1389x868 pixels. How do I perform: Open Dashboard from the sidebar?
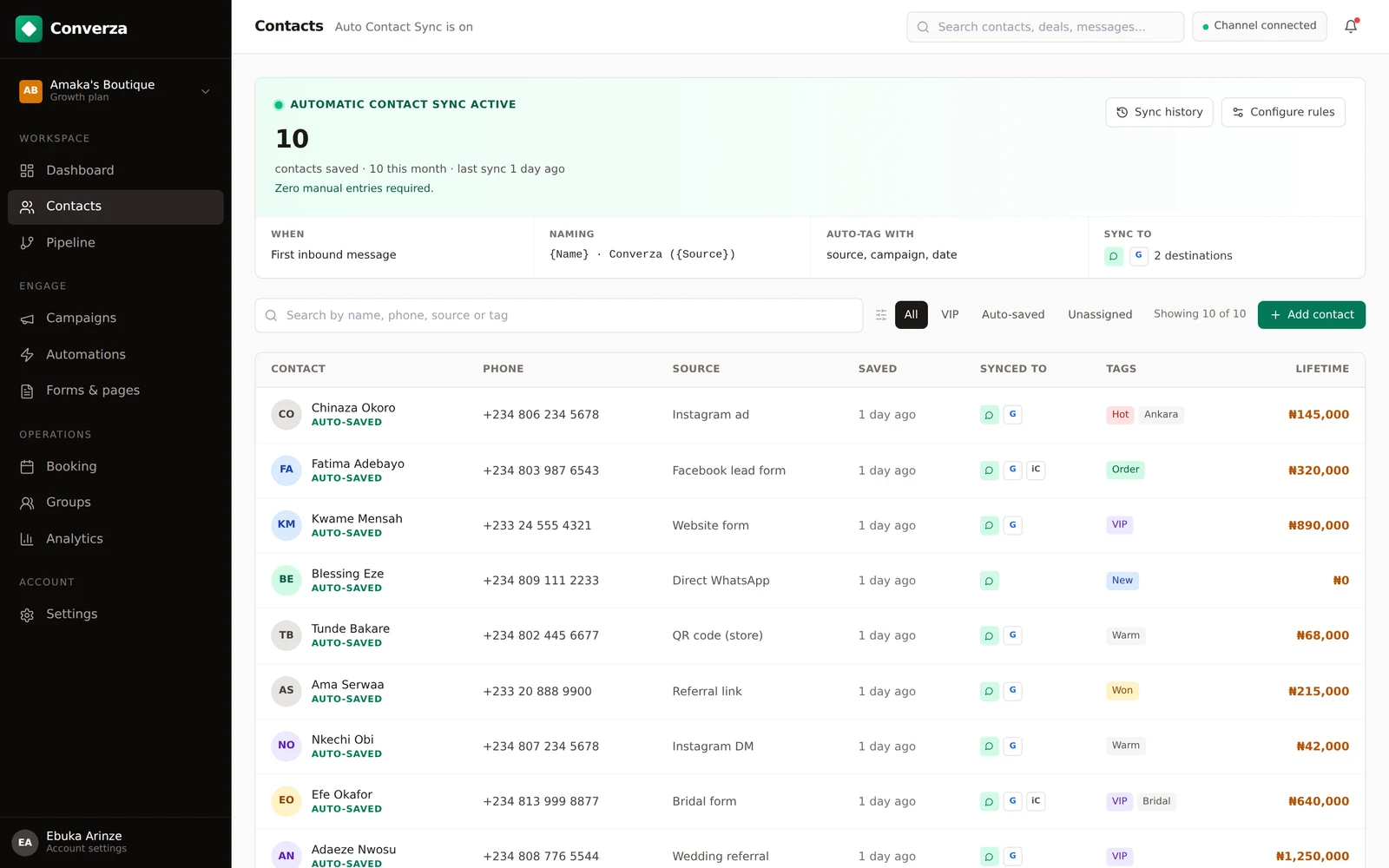pos(115,170)
